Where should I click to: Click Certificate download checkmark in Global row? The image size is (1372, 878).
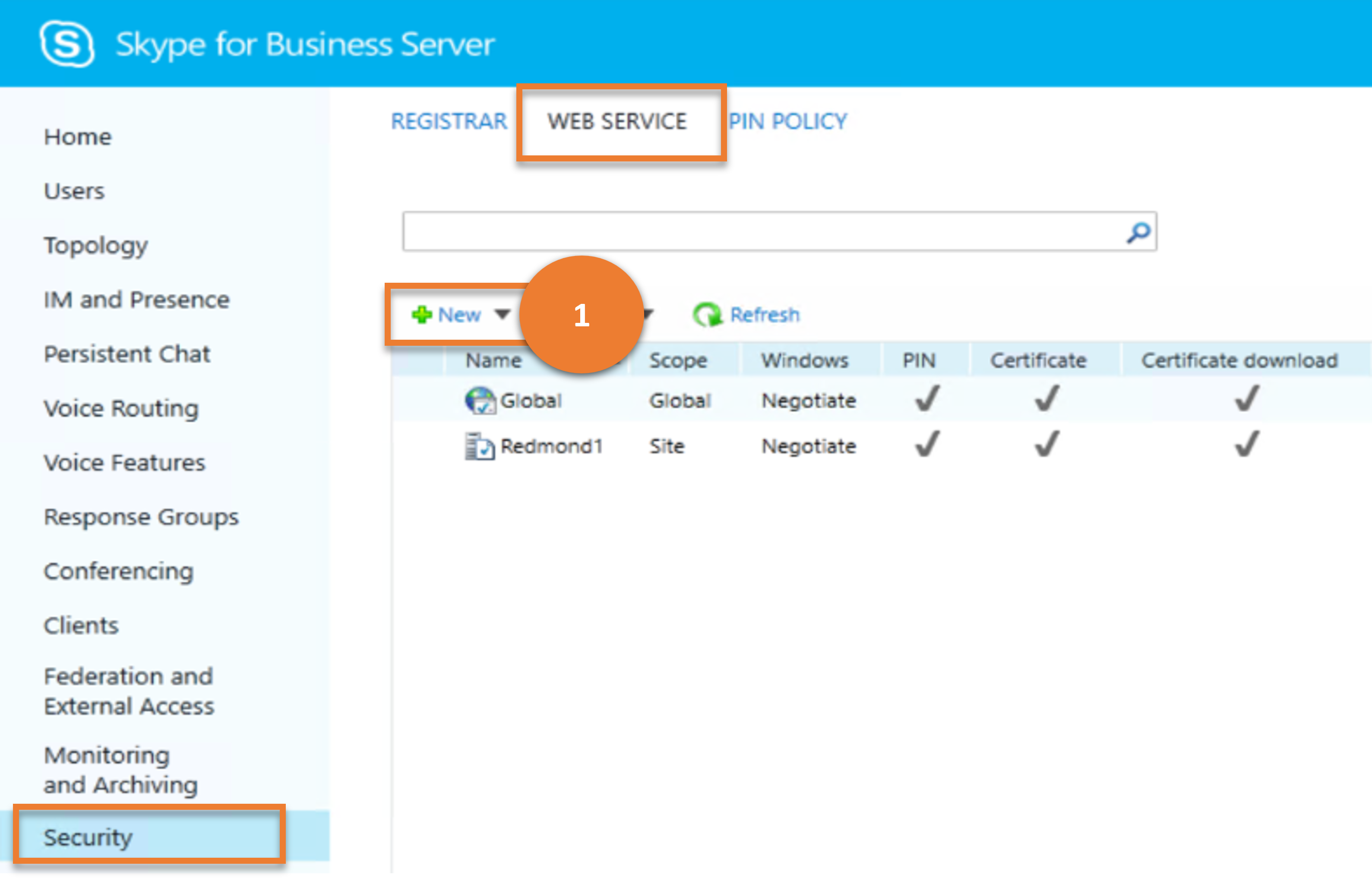coord(1246,398)
